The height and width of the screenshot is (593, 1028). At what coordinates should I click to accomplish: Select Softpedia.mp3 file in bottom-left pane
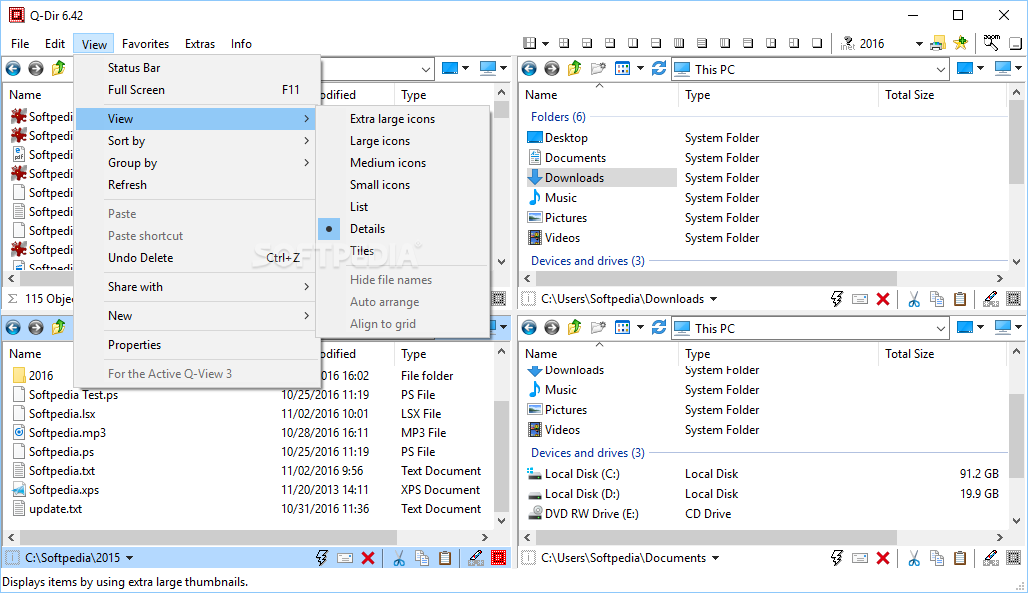pyautogui.click(x=67, y=433)
